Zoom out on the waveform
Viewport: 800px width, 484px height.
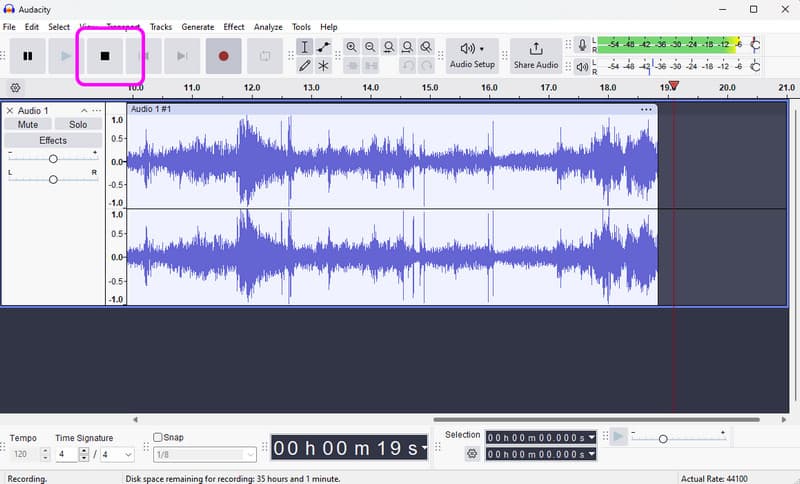click(370, 47)
